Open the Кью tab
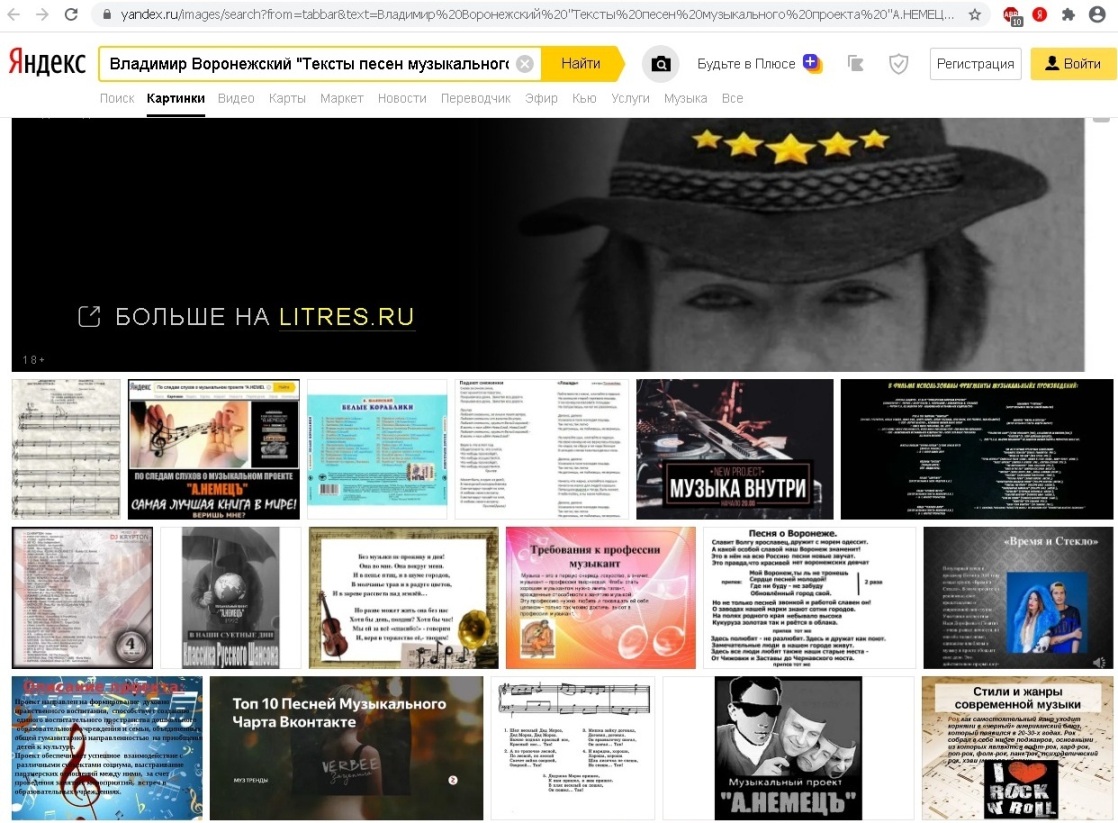The width and height of the screenshot is (1118, 823). 584,98
